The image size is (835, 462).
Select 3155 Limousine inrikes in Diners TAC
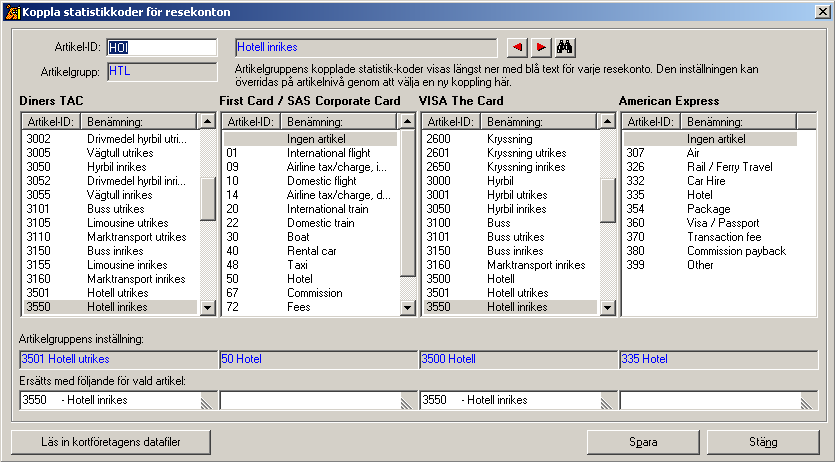[111, 265]
